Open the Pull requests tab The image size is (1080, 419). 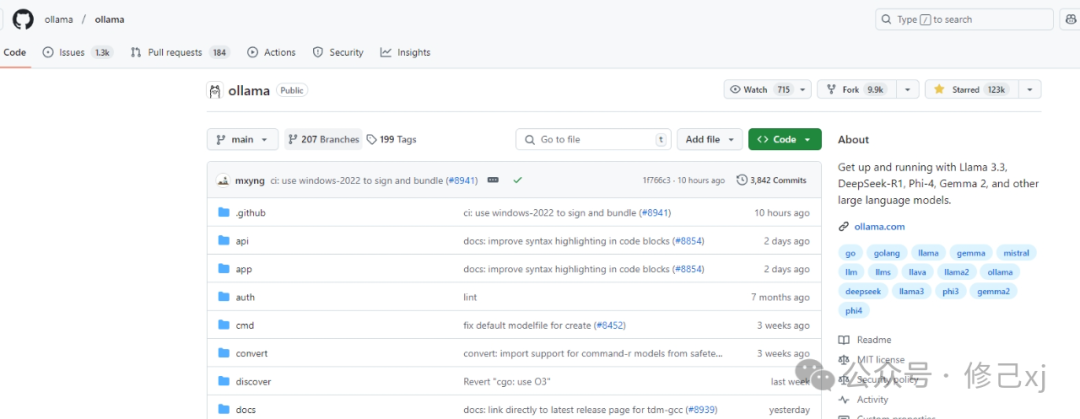180,52
